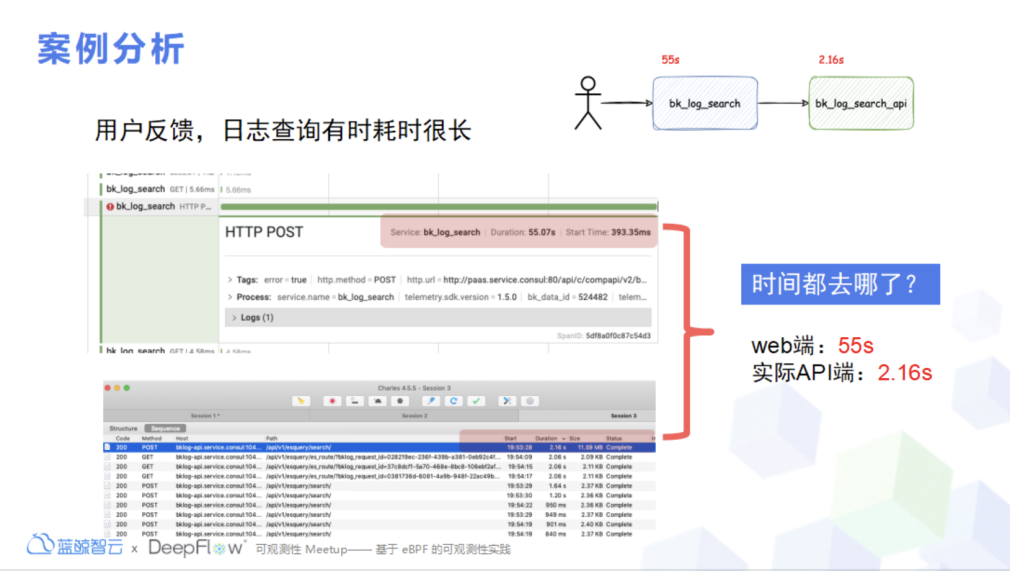Select the POST request lasting 840 ms
This screenshot has width=1010, height=571.
pyautogui.click(x=379, y=534)
